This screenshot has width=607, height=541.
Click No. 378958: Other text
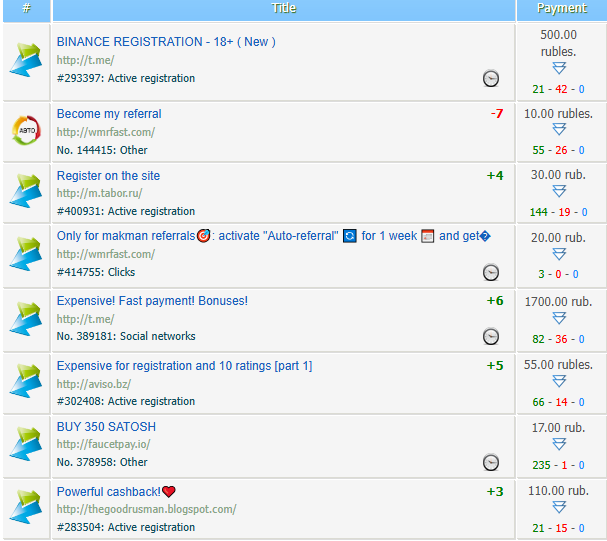tap(102, 462)
